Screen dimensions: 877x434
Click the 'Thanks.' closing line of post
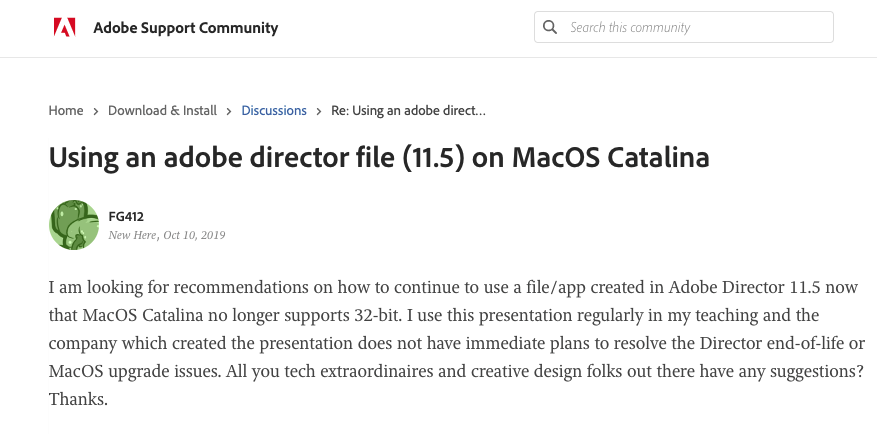(x=77, y=399)
